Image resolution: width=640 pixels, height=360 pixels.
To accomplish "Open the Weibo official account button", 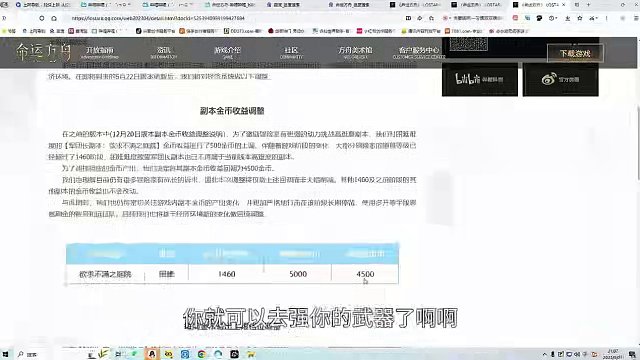I will click(x=560, y=79).
